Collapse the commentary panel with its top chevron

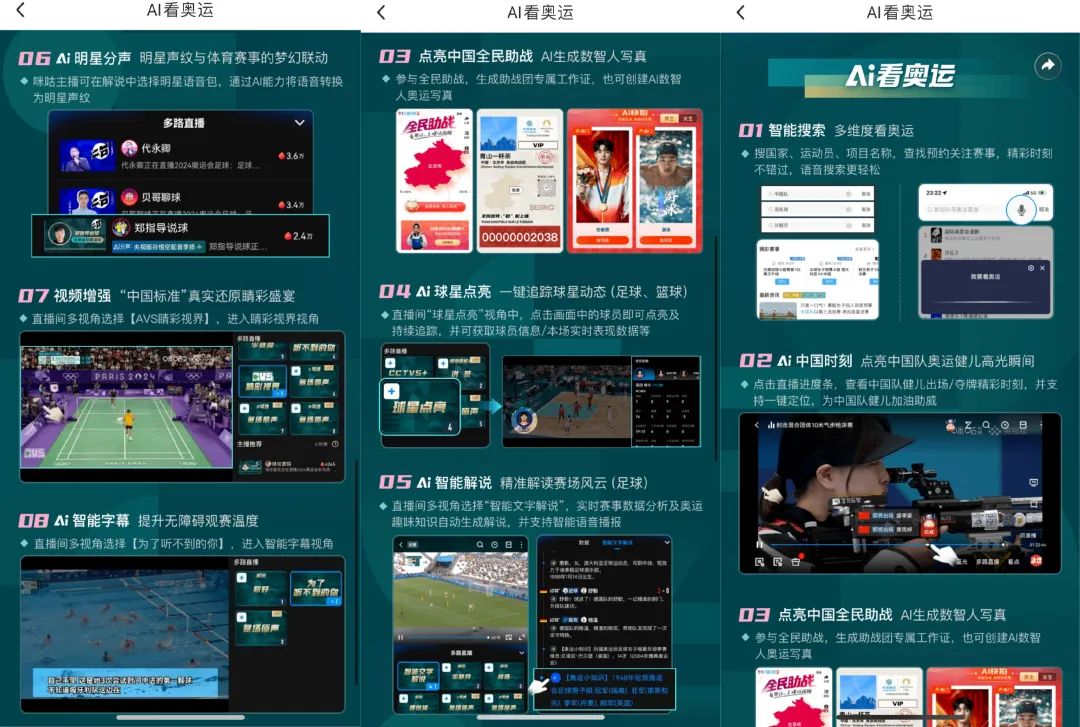[666, 543]
